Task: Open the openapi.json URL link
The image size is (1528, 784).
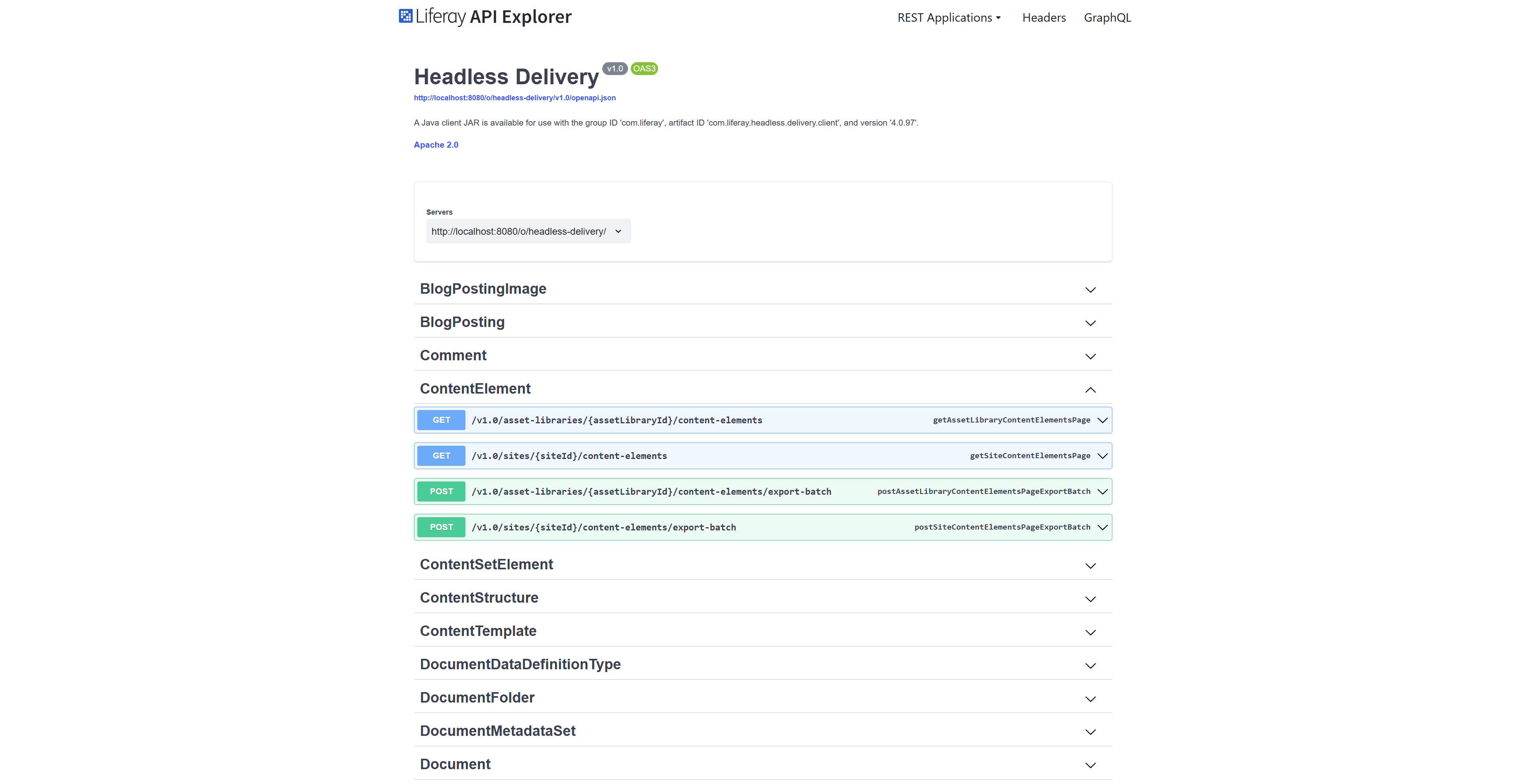Action: [514, 98]
